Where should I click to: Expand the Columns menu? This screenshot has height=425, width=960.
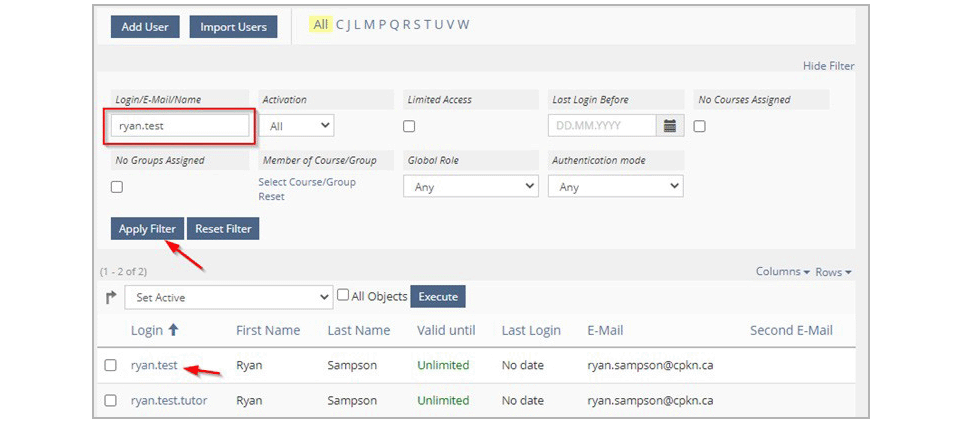(782, 271)
